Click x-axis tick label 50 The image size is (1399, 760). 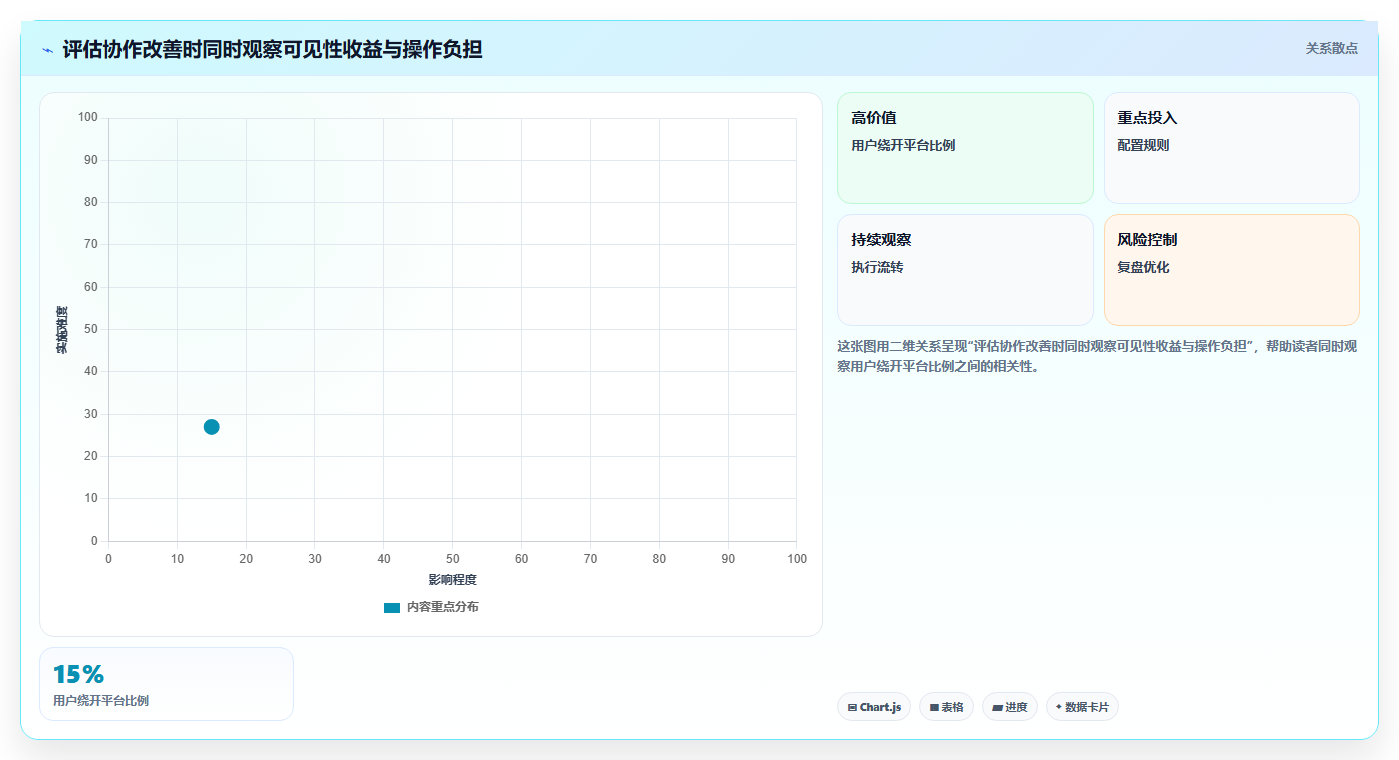453,559
